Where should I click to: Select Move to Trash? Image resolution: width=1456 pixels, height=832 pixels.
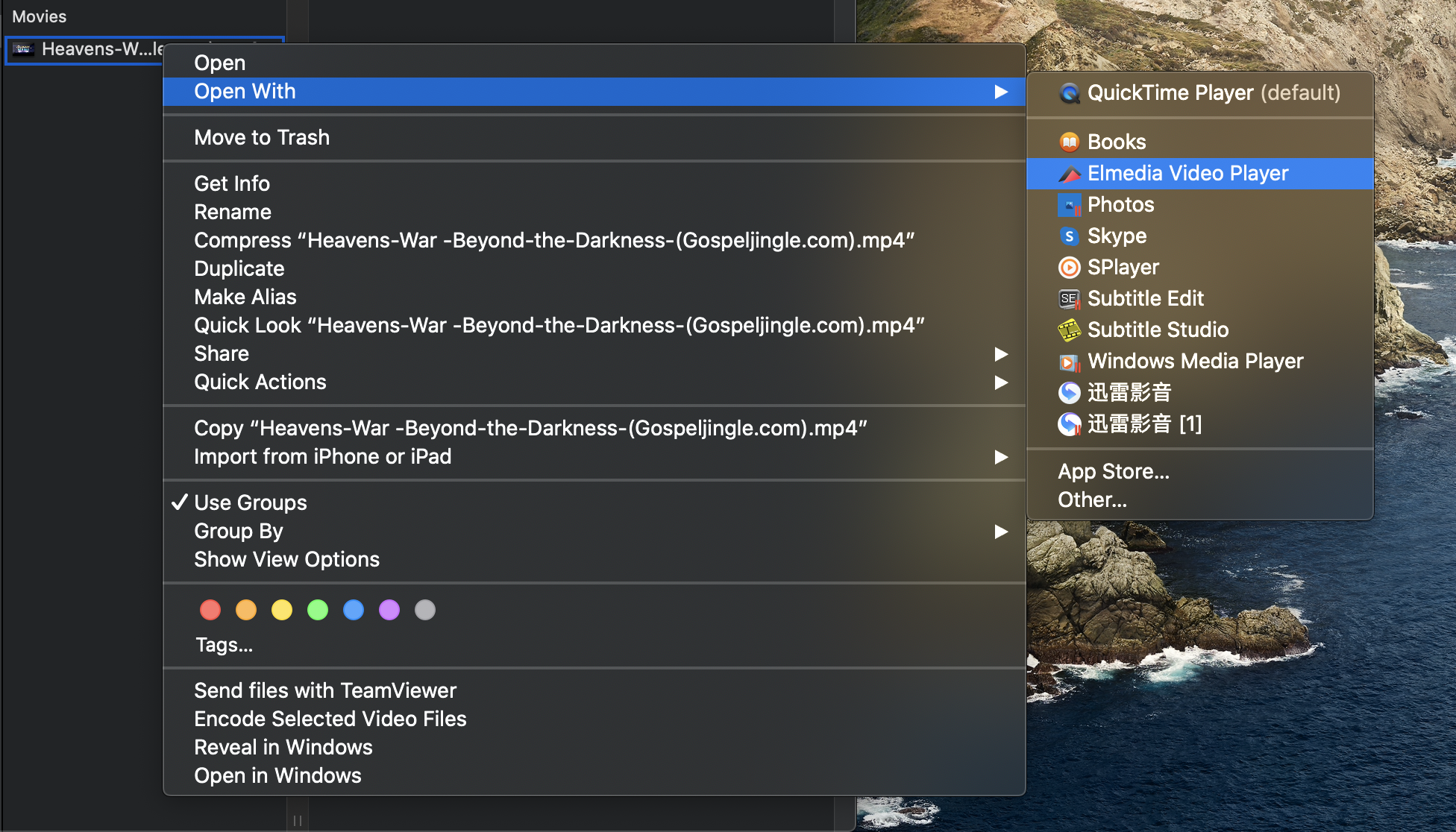594,138
